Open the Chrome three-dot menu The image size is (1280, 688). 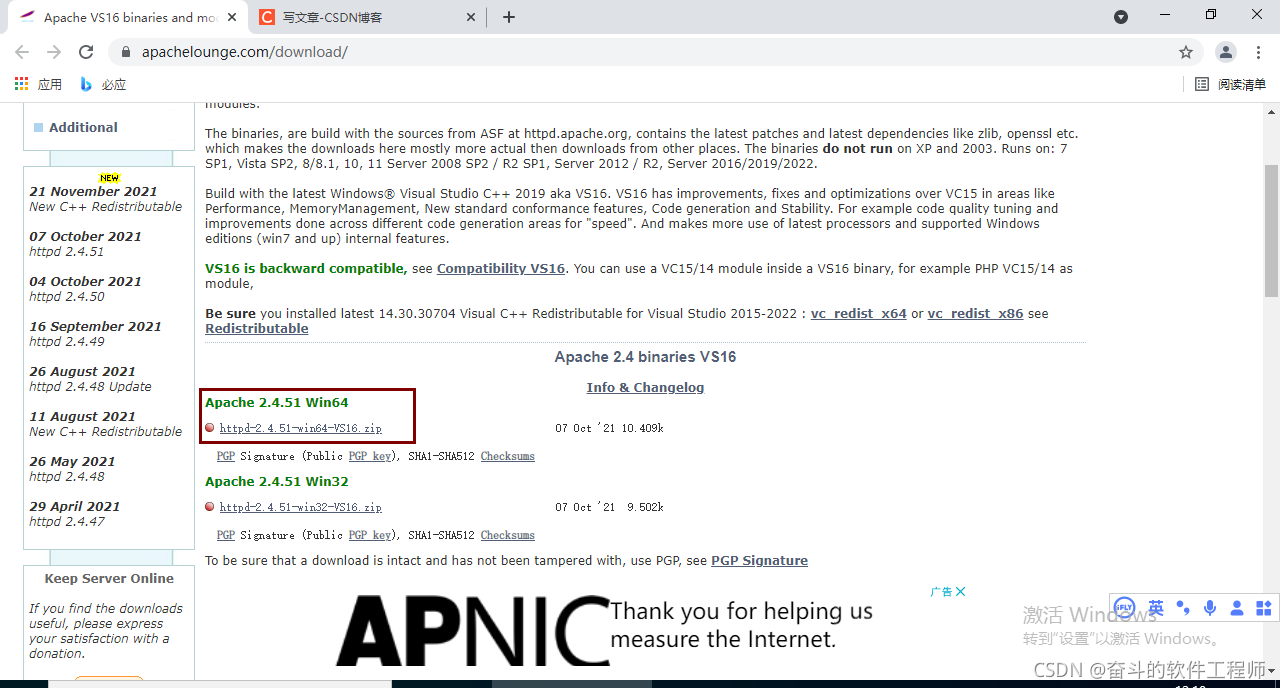[x=1257, y=52]
